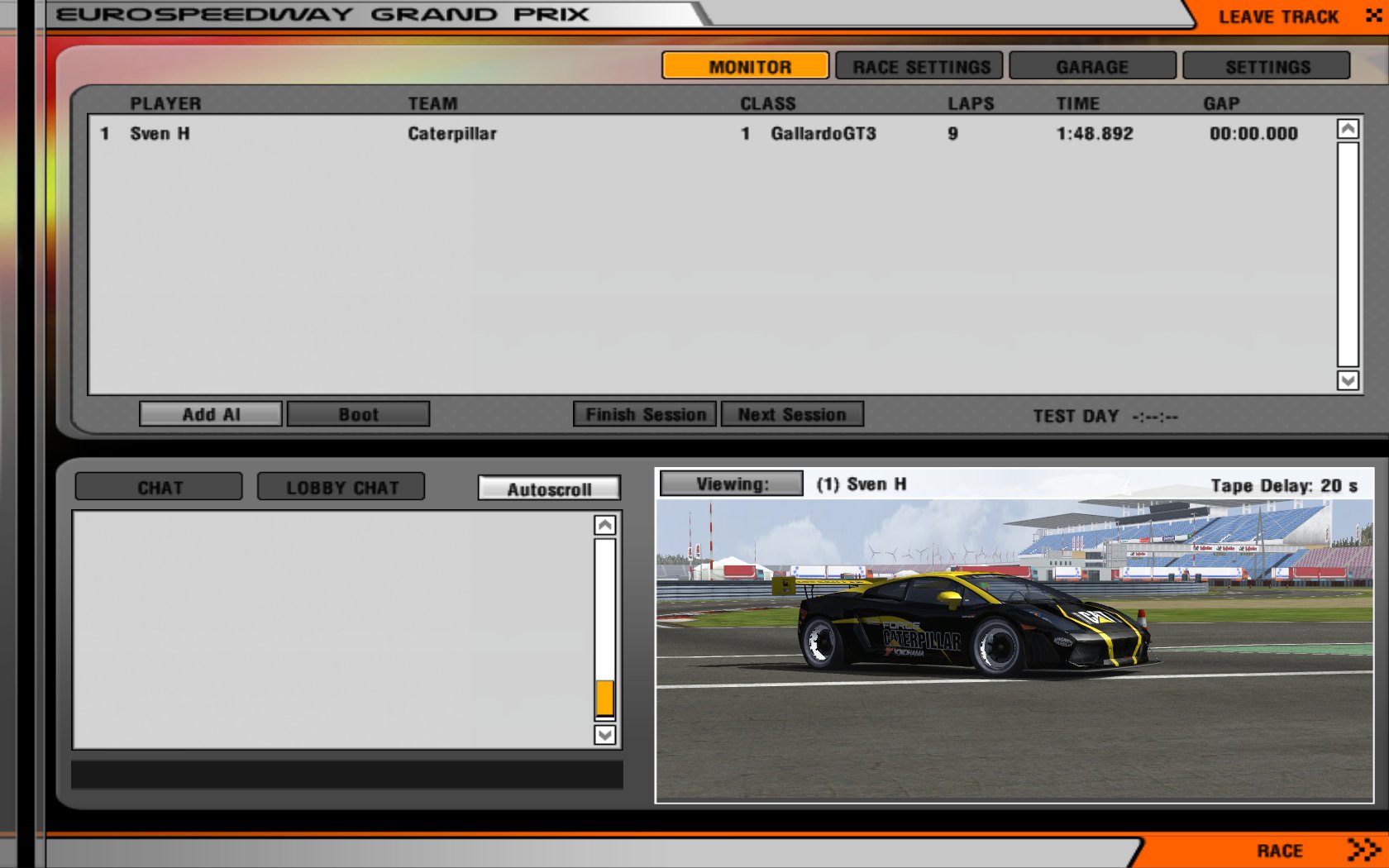Advance with Next Session button
This screenshot has width=1389, height=868.
[x=792, y=414]
